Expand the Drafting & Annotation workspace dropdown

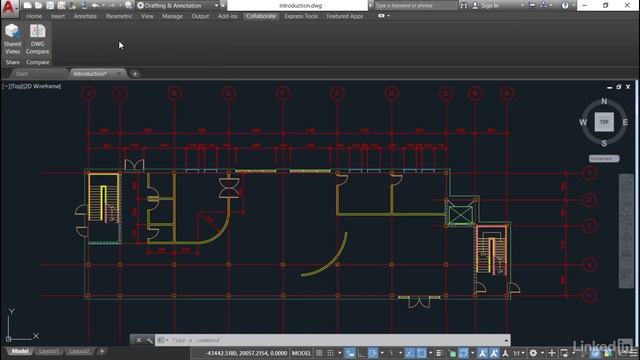pyautogui.click(x=216, y=5)
